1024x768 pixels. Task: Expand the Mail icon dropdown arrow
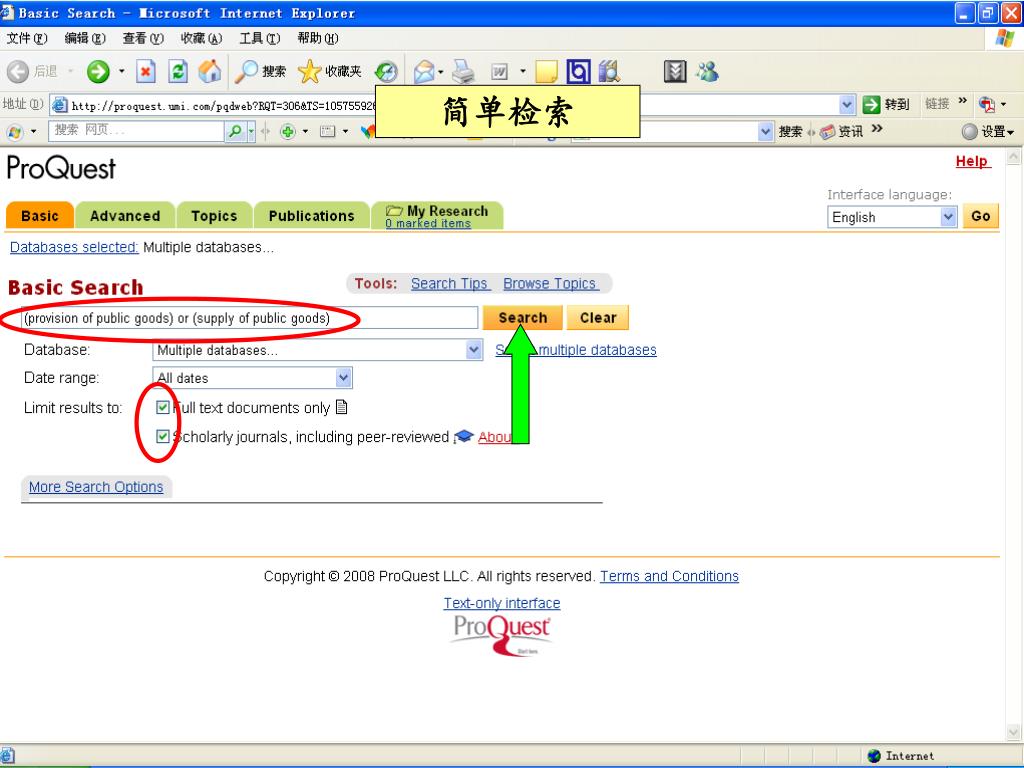click(x=441, y=71)
